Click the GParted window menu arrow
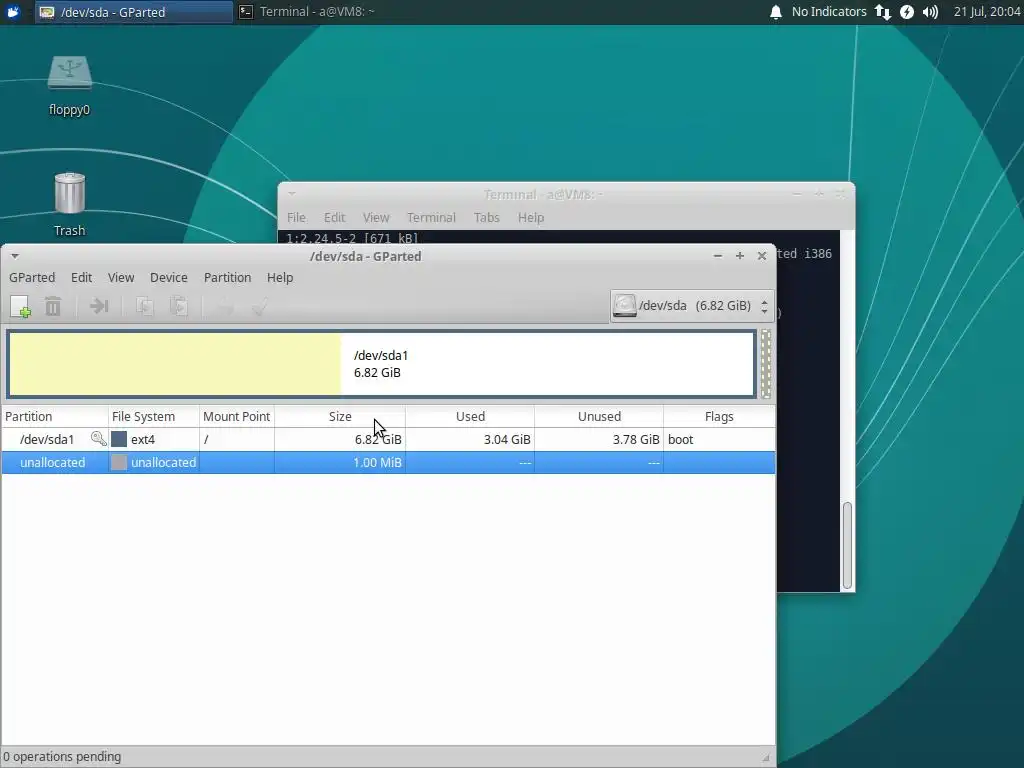 [x=14, y=256]
